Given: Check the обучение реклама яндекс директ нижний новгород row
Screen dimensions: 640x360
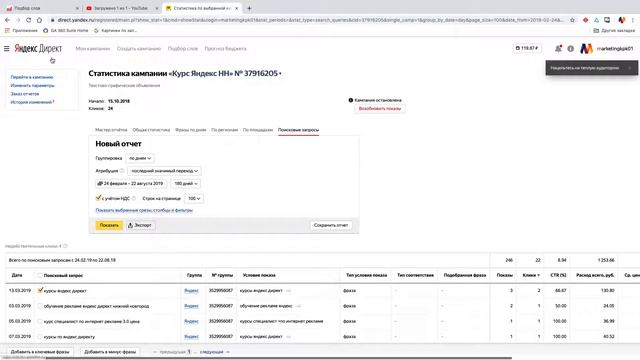Looking at the screenshot, I should point(40,306).
